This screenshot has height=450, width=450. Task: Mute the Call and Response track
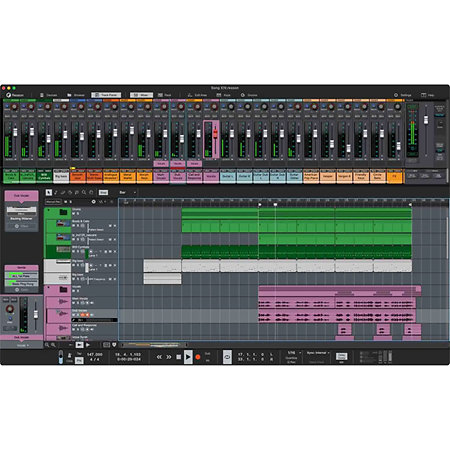click(x=73, y=330)
